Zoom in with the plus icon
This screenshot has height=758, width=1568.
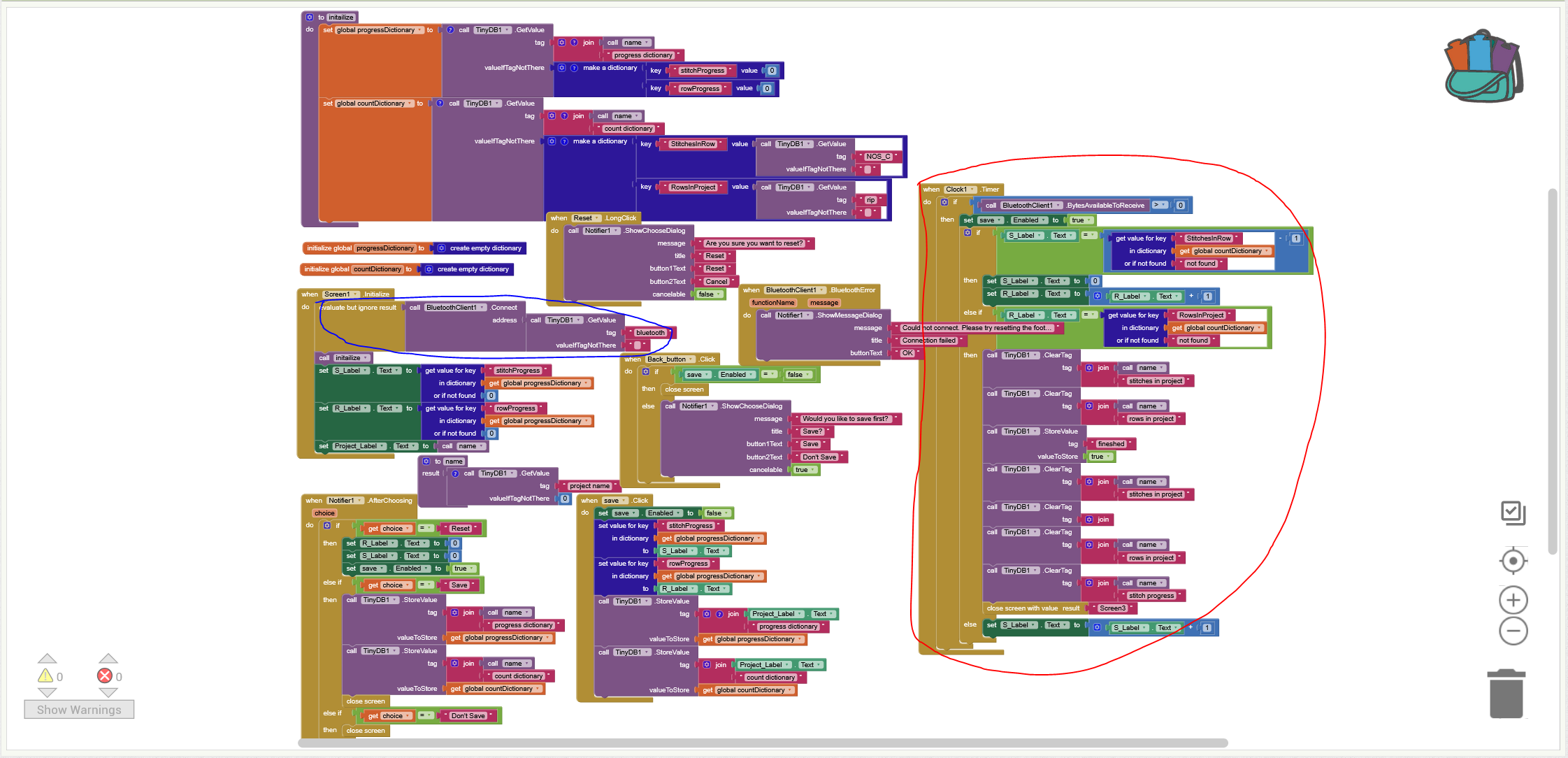[1513, 600]
